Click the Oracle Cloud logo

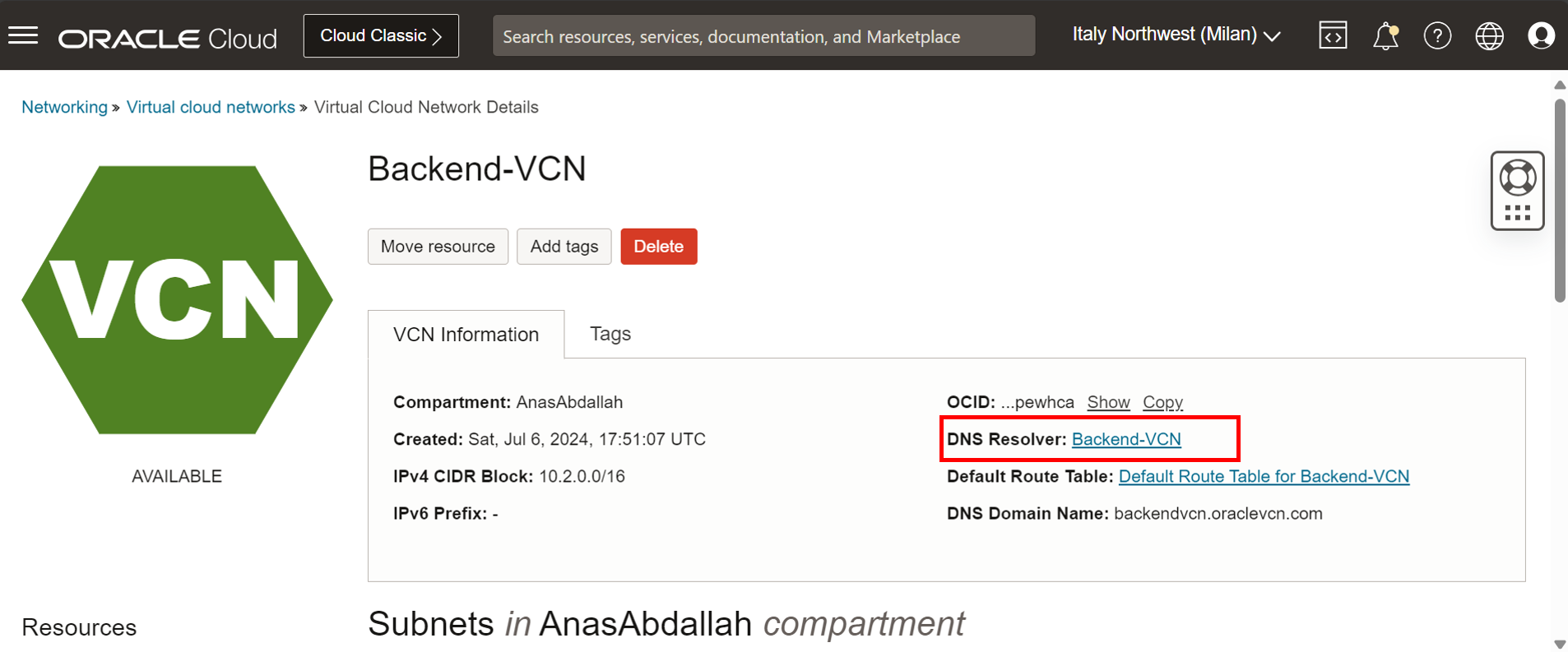(167, 38)
